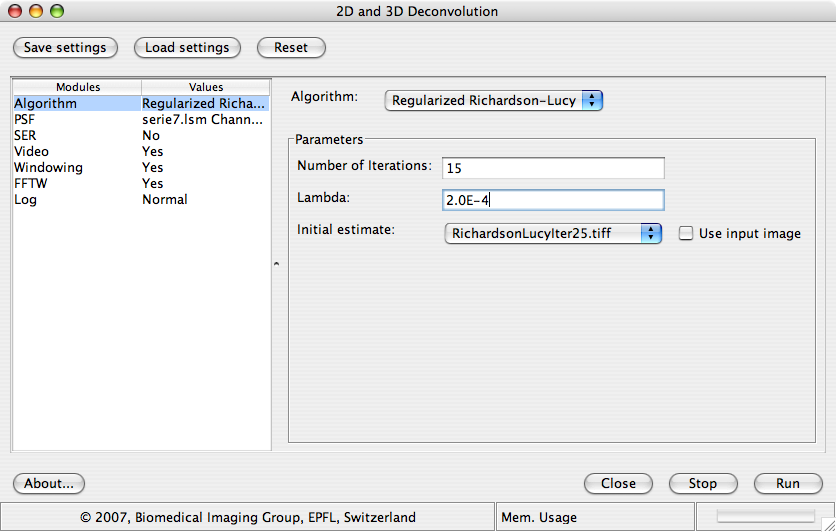Click the Lambda input field

click(x=553, y=200)
